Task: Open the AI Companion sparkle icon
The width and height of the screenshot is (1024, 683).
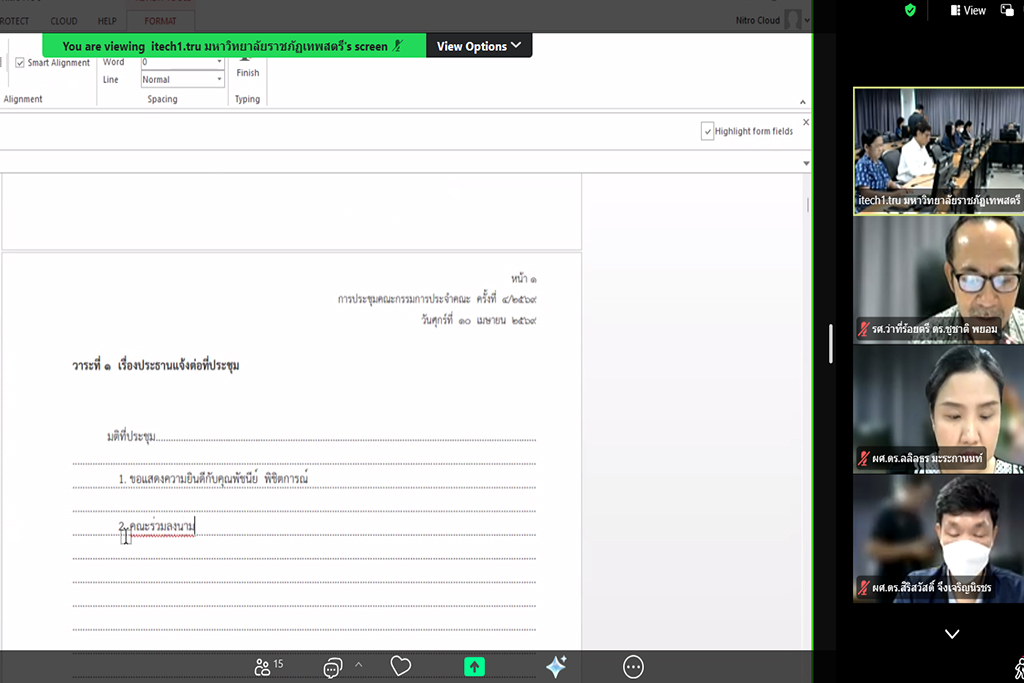Action: click(x=556, y=666)
